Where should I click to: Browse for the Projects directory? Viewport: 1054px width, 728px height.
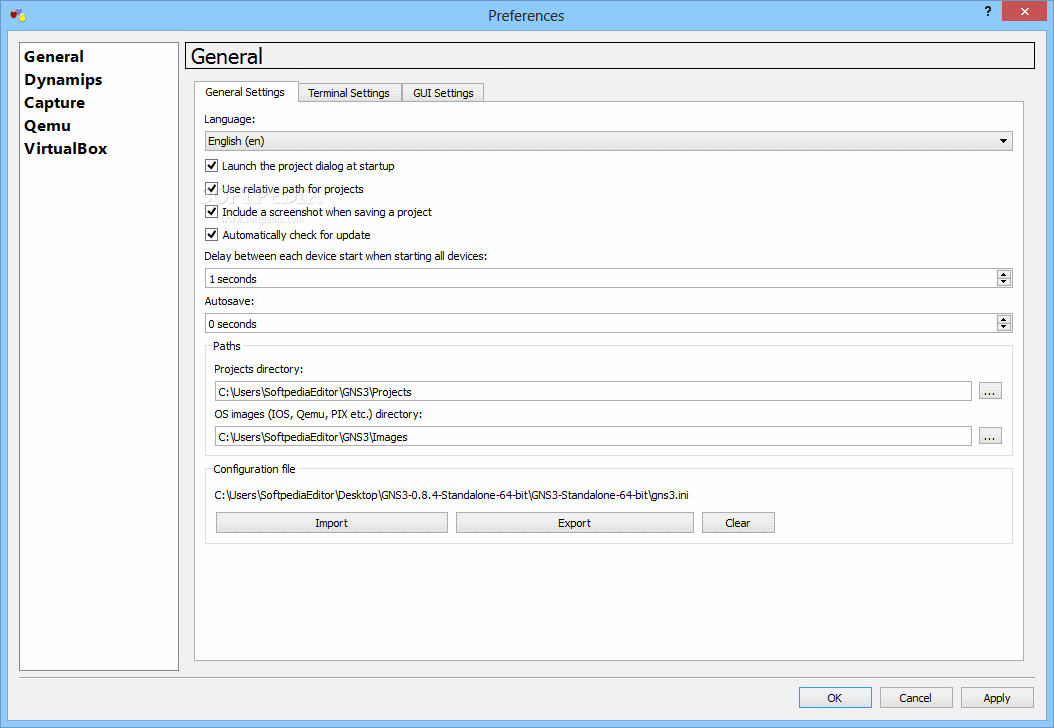click(x=990, y=391)
